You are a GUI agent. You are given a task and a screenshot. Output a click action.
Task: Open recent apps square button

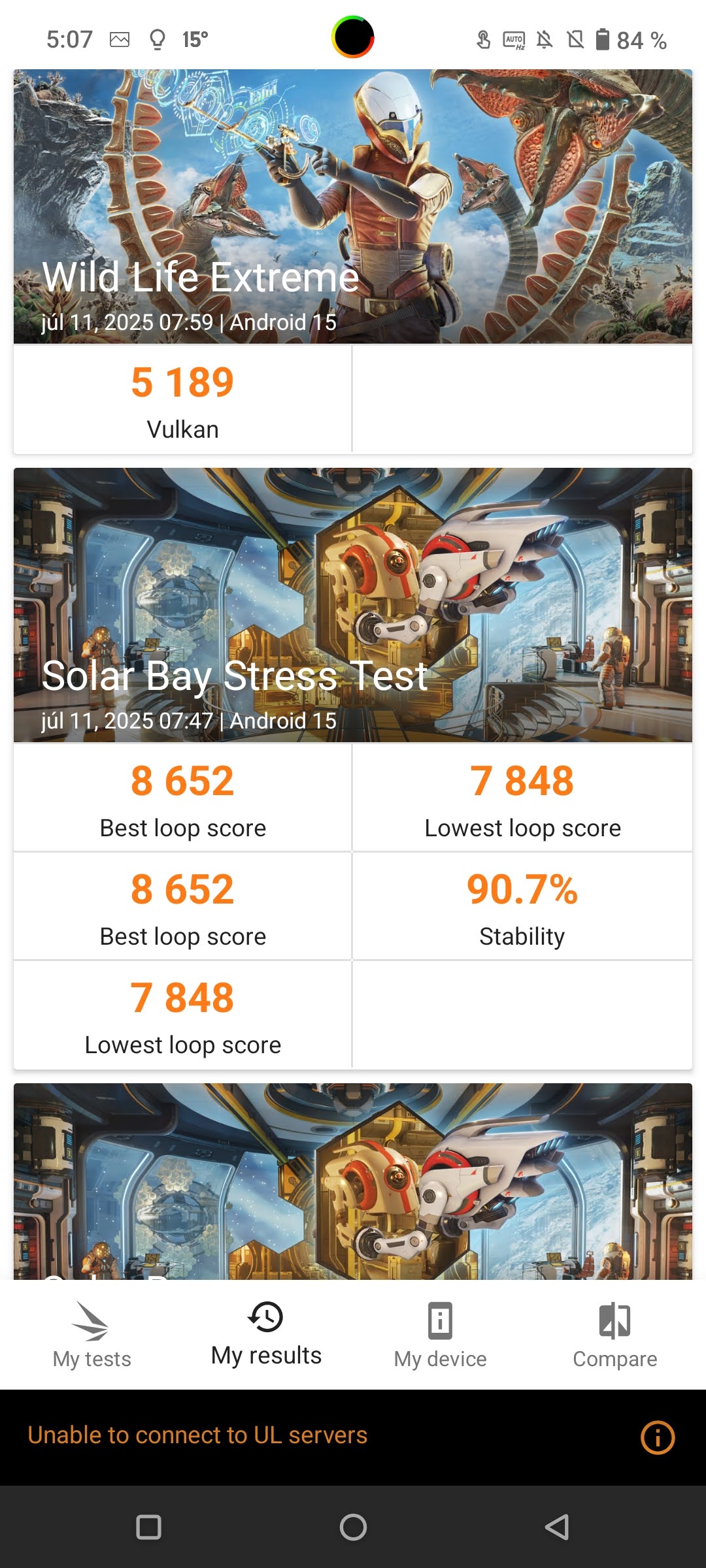[x=148, y=1527]
